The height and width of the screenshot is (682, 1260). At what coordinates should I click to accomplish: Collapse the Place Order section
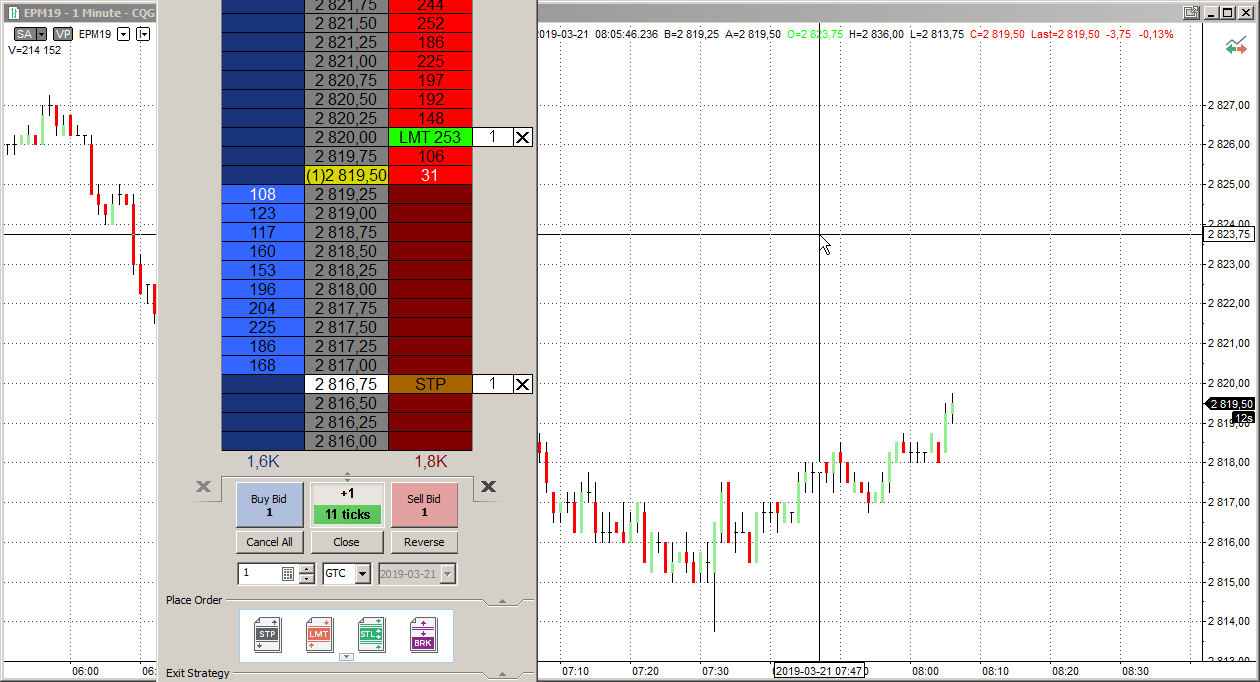503,601
